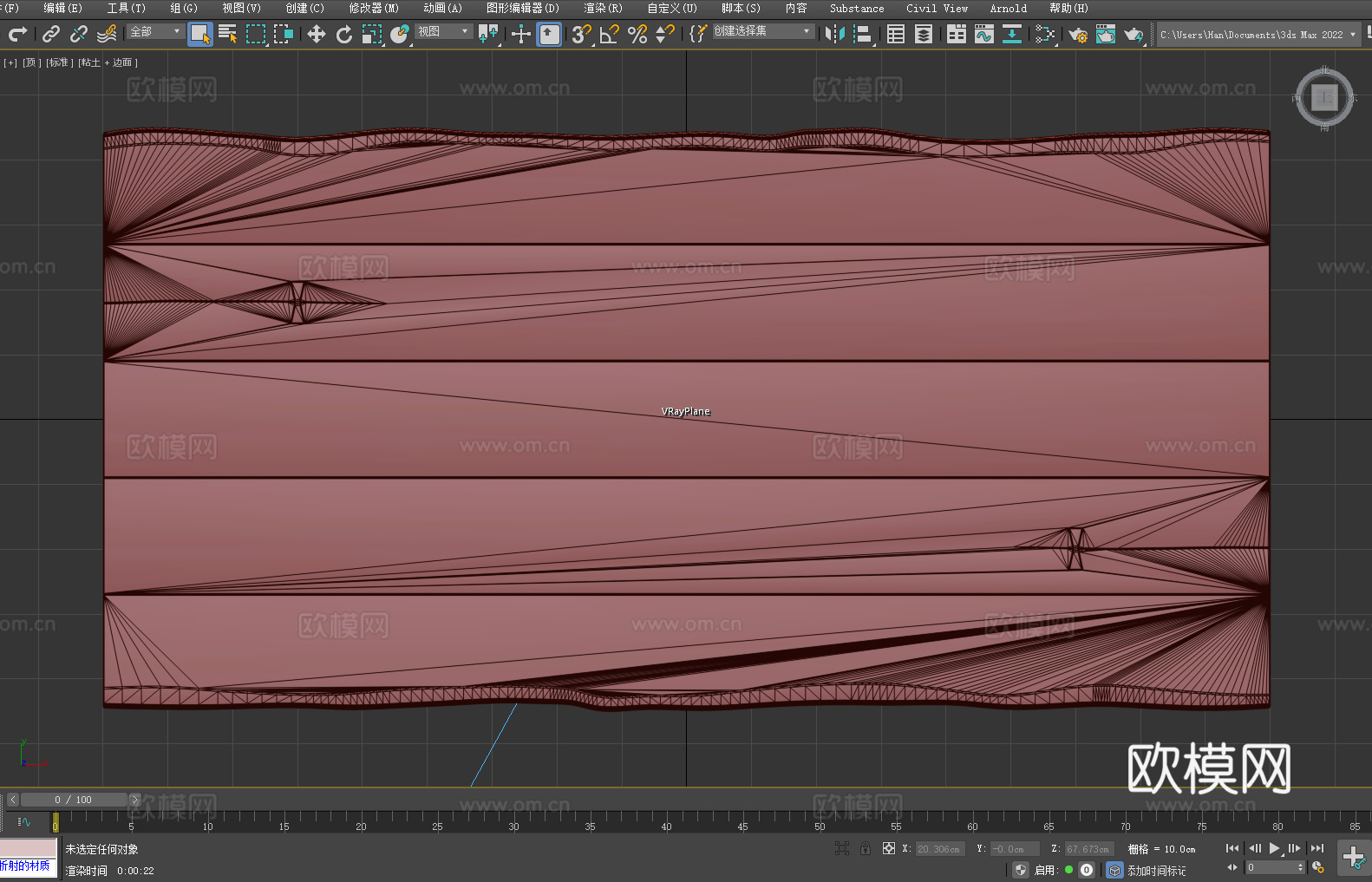Step to the next frame
The height and width of the screenshot is (882, 1372).
pos(1295,848)
